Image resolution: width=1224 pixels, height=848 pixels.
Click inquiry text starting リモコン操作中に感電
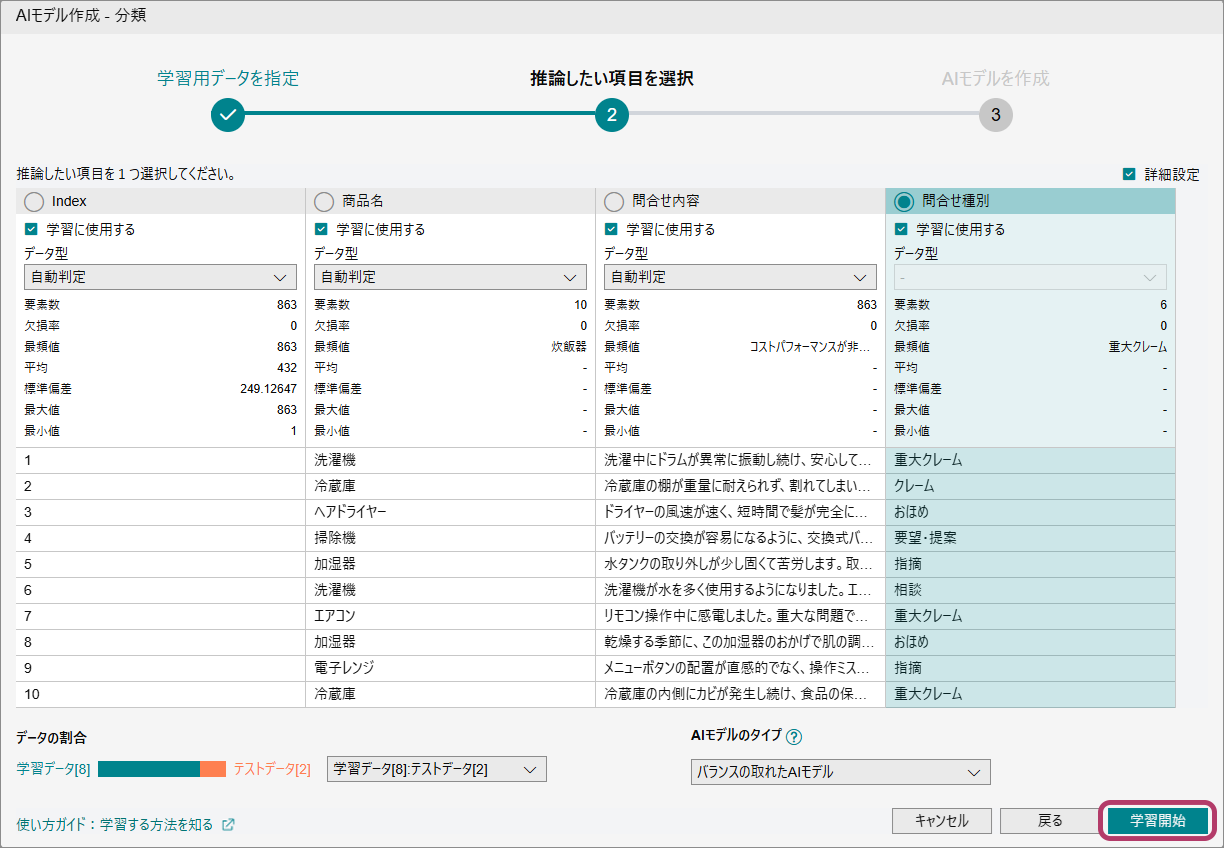[x=740, y=616]
